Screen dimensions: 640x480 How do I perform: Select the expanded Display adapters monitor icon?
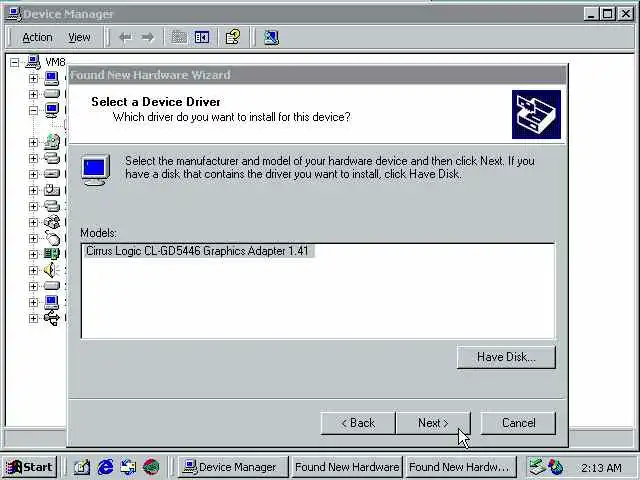point(52,110)
